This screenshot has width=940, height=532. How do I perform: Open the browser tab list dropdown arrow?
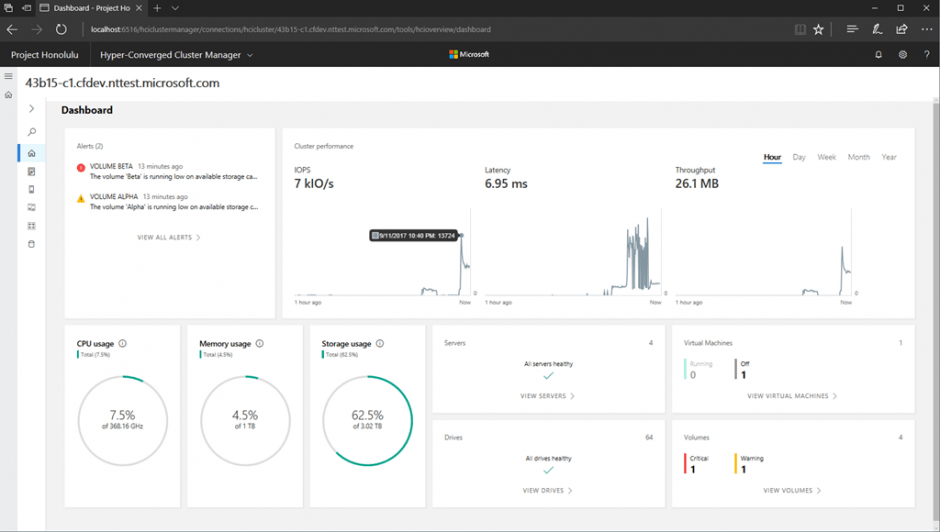pyautogui.click(x=175, y=8)
